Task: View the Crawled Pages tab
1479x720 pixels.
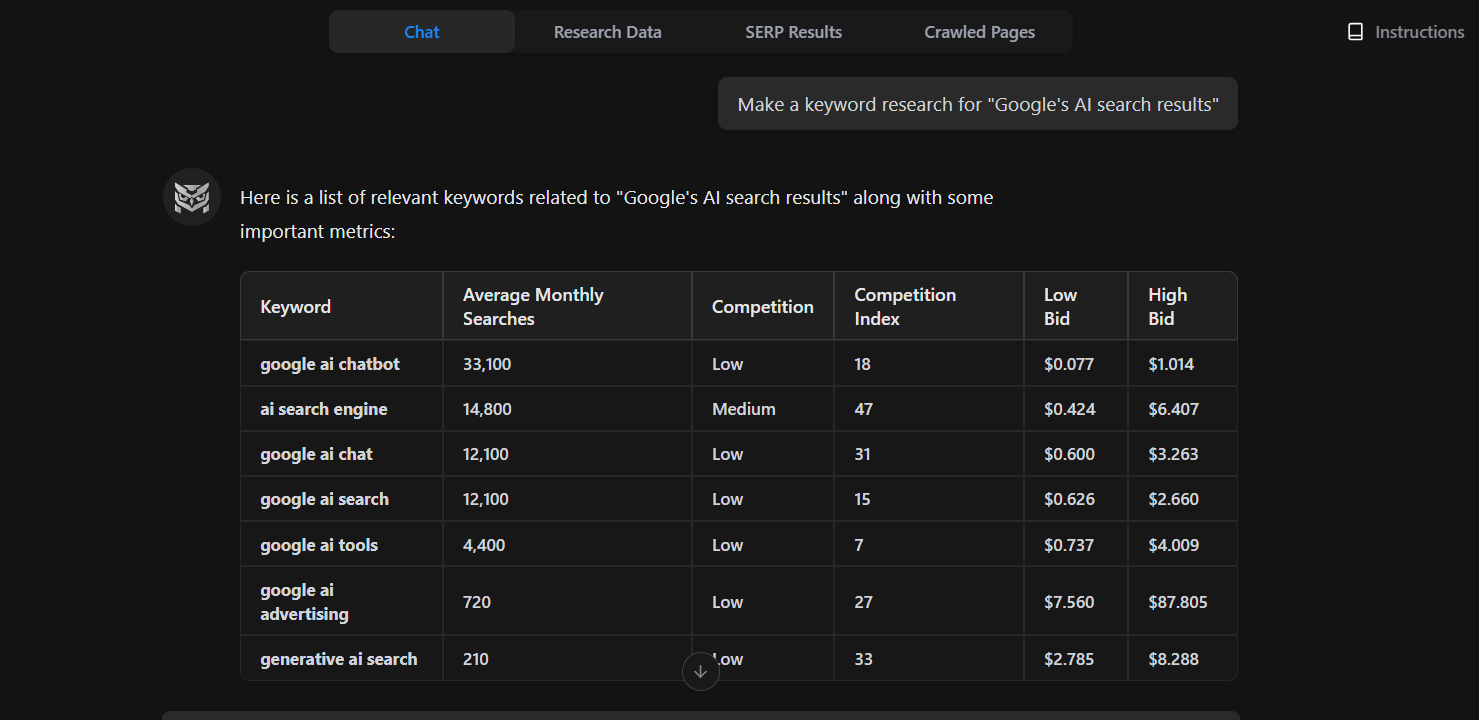Action: (x=979, y=31)
